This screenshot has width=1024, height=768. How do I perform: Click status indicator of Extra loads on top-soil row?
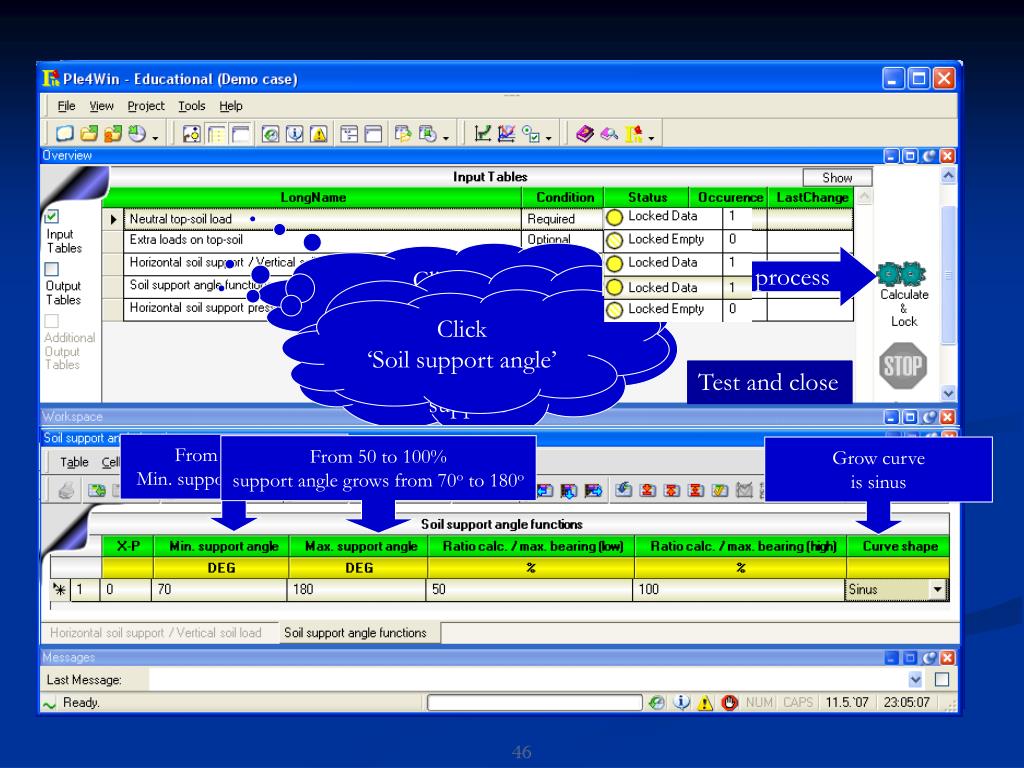[x=614, y=240]
